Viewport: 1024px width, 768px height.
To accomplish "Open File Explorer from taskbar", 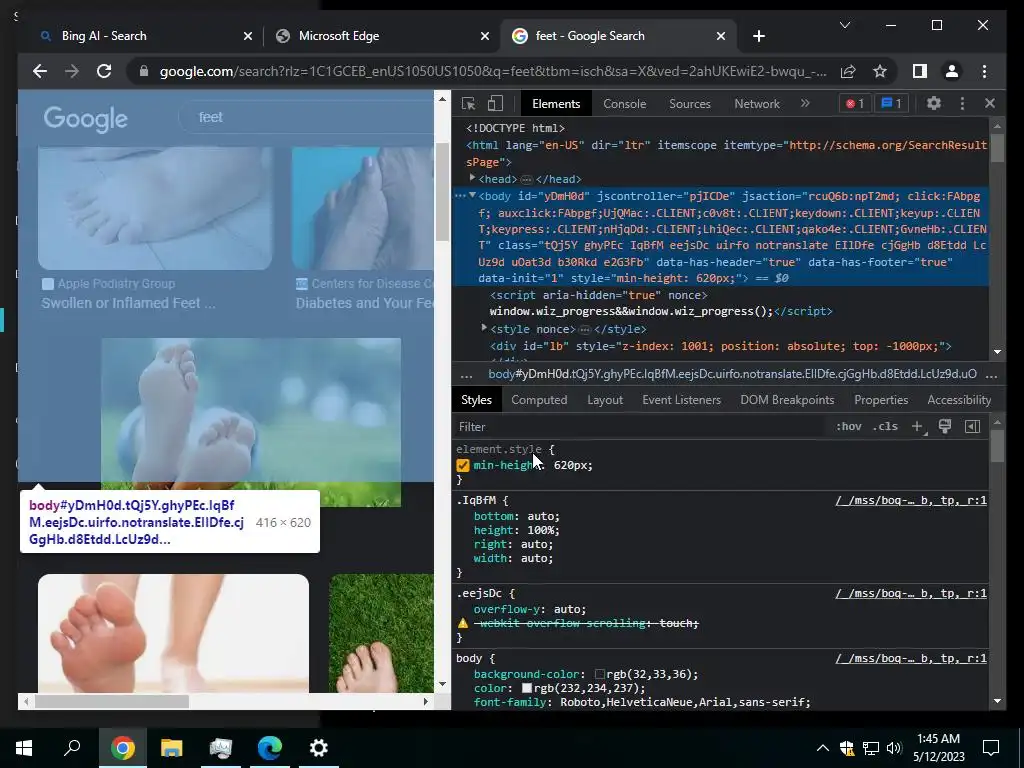I will tap(172, 748).
